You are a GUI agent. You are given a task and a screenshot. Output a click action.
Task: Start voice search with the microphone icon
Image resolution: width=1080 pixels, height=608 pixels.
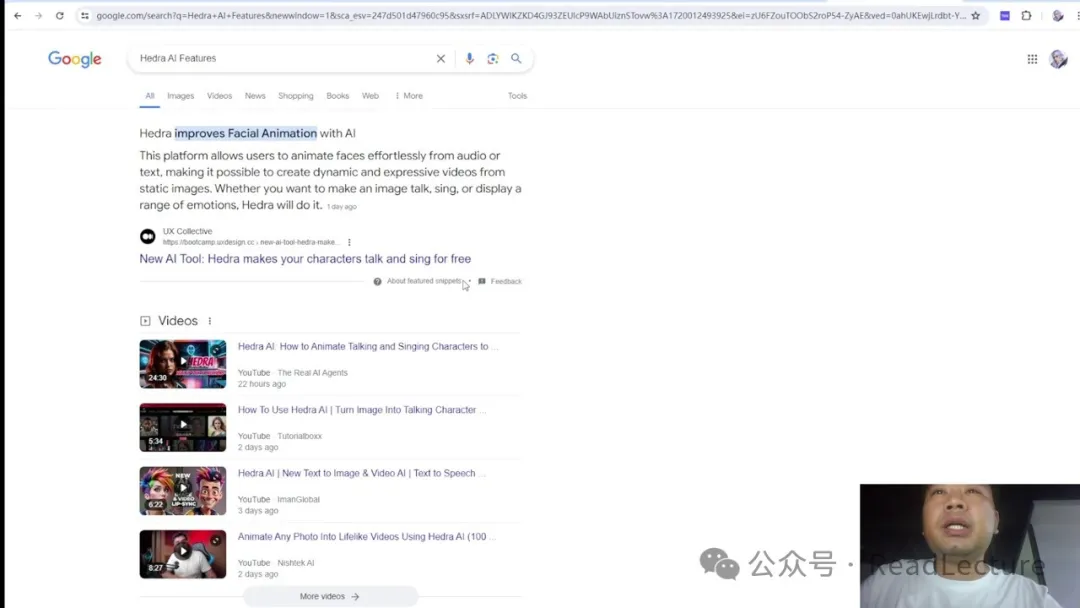coord(469,59)
